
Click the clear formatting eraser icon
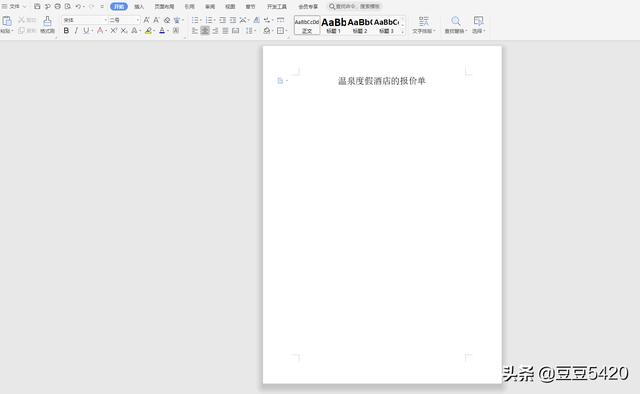[x=167, y=20]
